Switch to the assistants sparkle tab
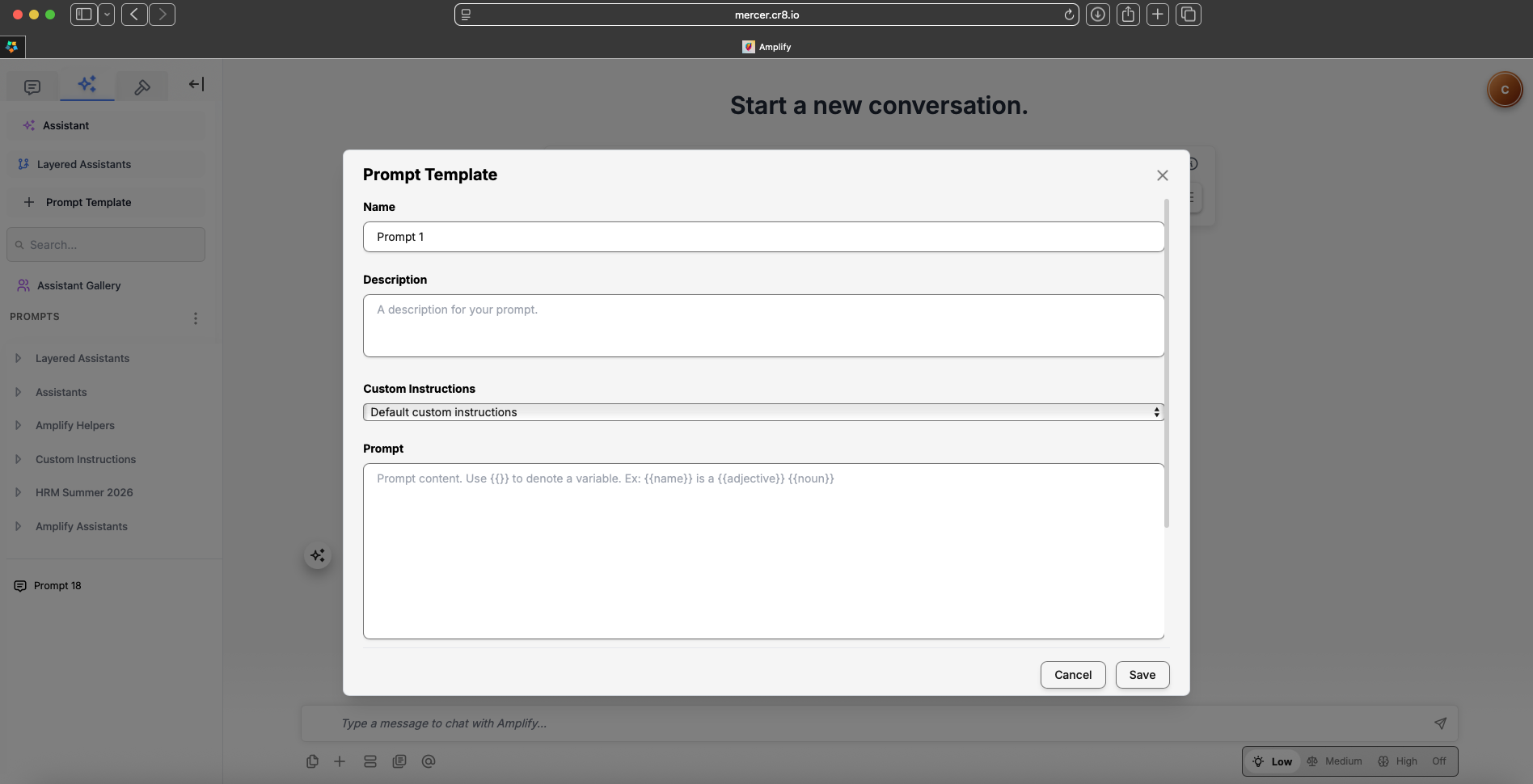Viewport: 1533px width, 784px height. point(87,84)
